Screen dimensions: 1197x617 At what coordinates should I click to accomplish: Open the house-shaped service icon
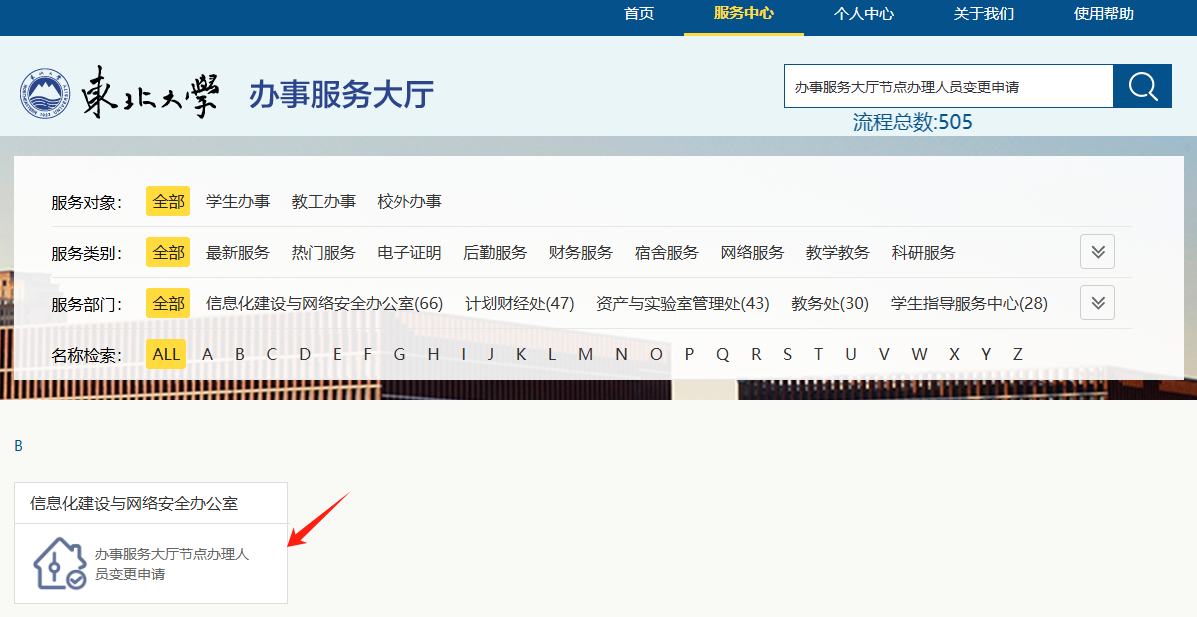pos(59,564)
